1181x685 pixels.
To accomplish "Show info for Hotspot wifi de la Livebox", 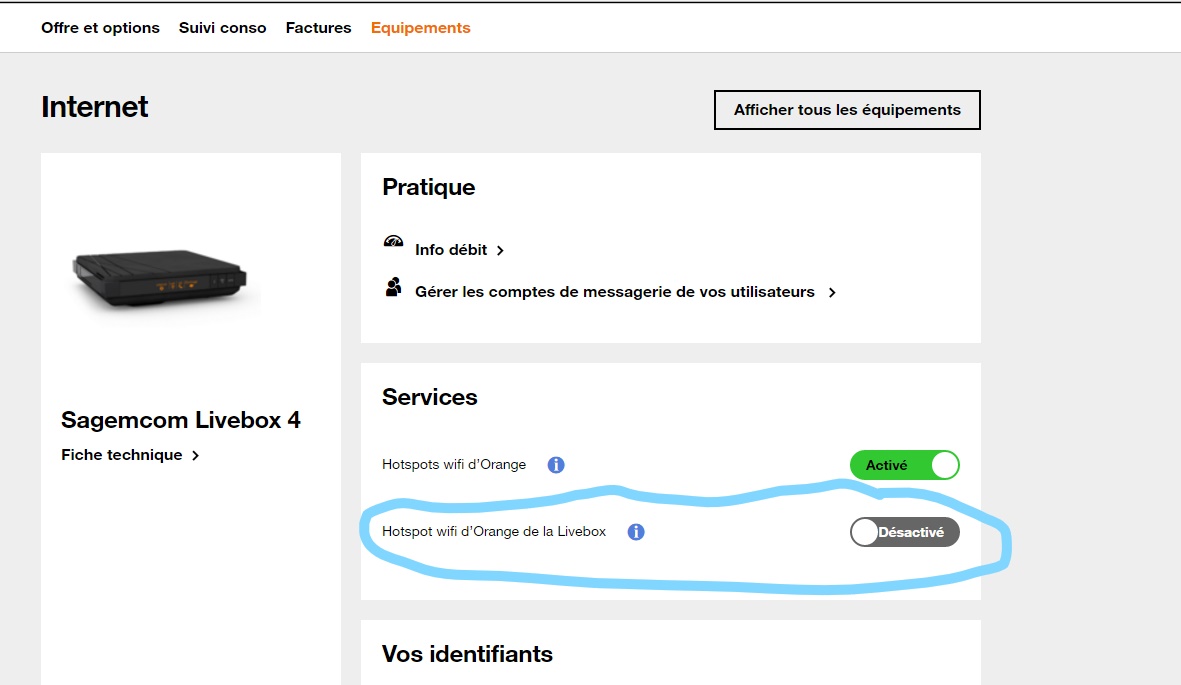I will pyautogui.click(x=636, y=532).
